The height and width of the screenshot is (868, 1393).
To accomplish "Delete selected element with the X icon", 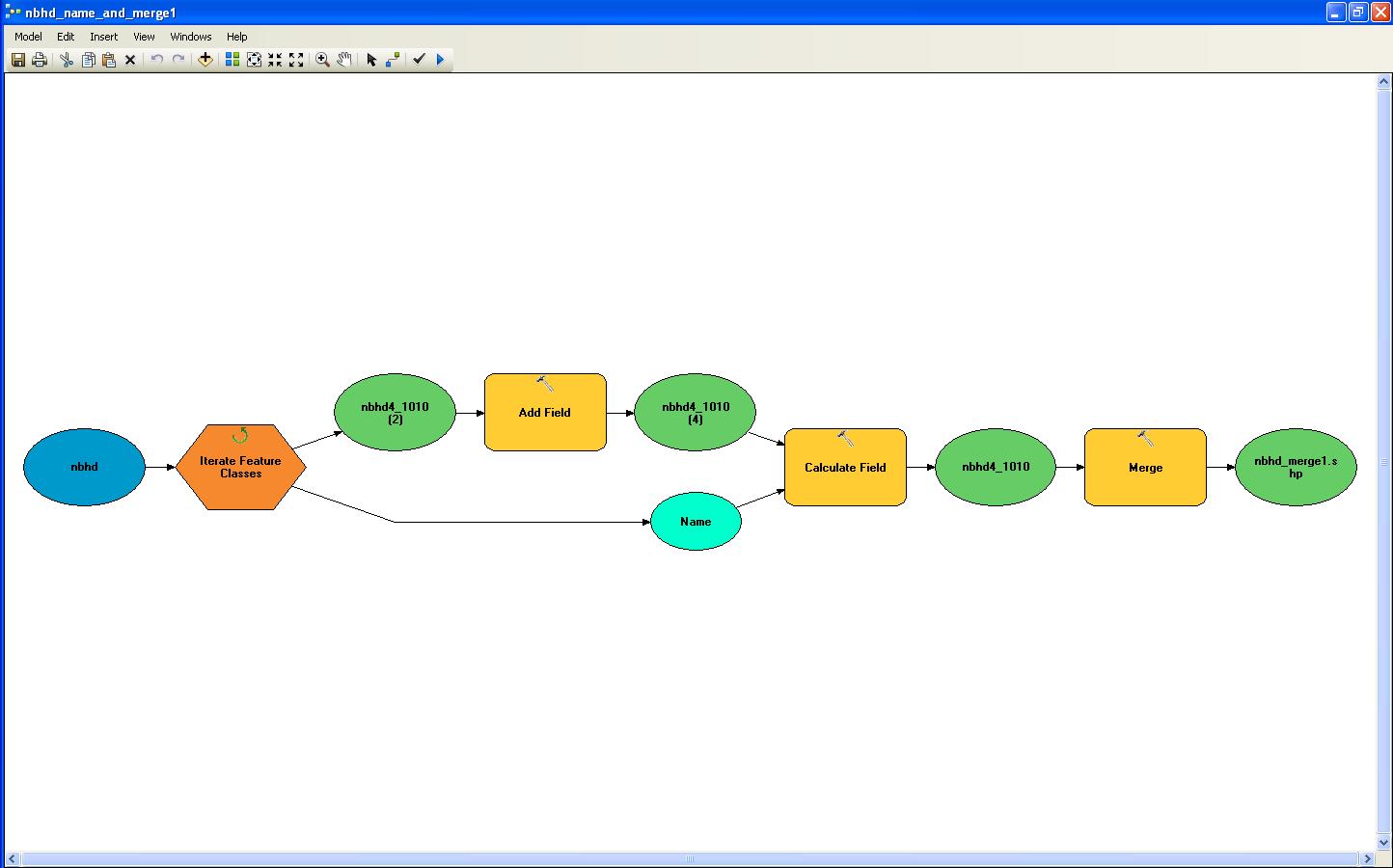I will click(x=130, y=60).
